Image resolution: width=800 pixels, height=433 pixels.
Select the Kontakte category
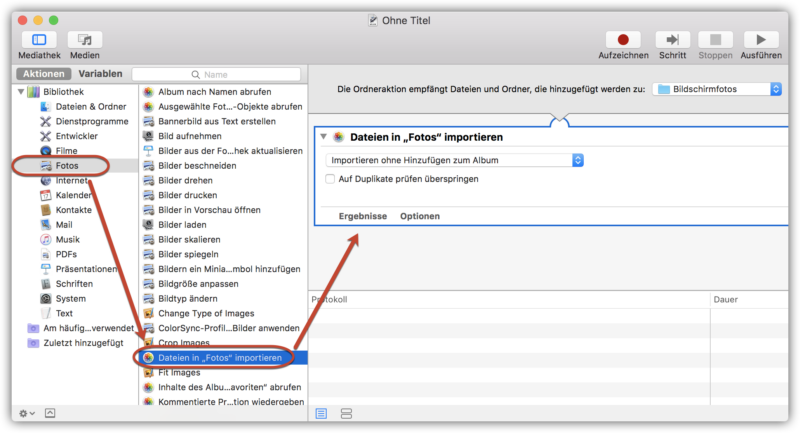(x=73, y=210)
